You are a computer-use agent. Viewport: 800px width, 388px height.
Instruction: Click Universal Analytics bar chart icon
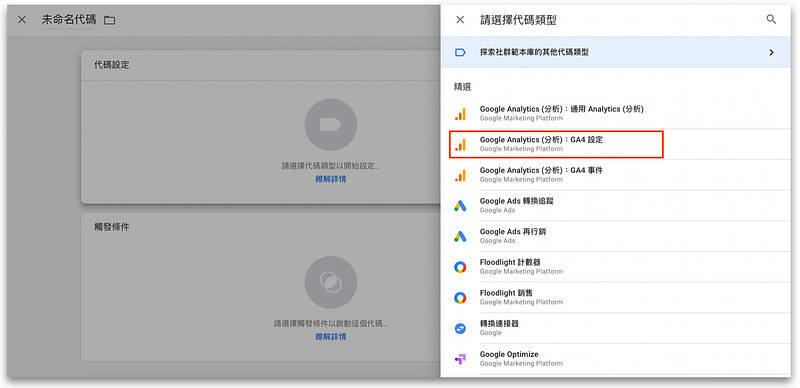(x=460, y=113)
